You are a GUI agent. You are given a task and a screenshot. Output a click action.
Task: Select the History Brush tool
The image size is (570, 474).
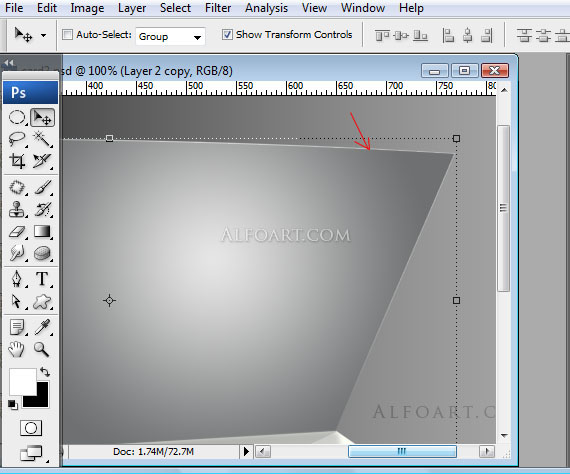tap(42, 210)
